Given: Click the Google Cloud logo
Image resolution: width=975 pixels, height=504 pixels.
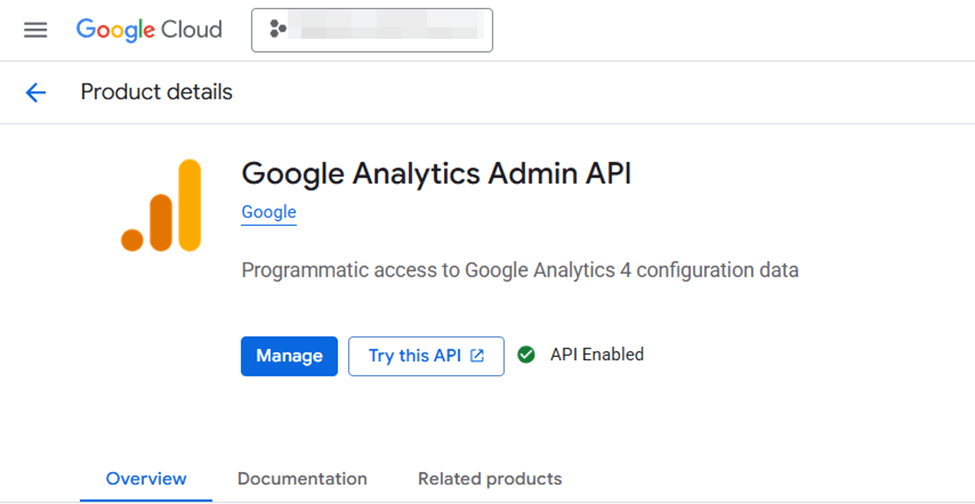Looking at the screenshot, I should coord(149,30).
